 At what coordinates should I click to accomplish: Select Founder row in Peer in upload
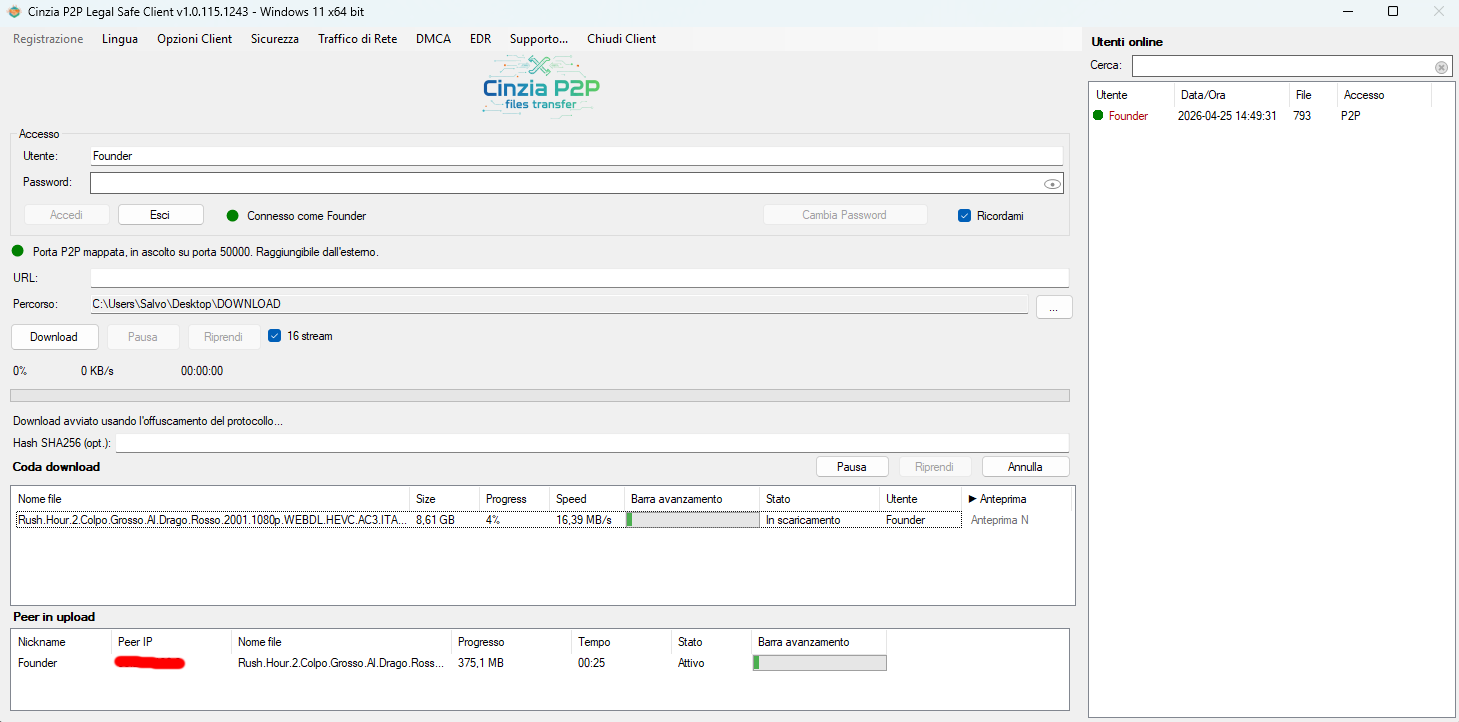click(450, 663)
